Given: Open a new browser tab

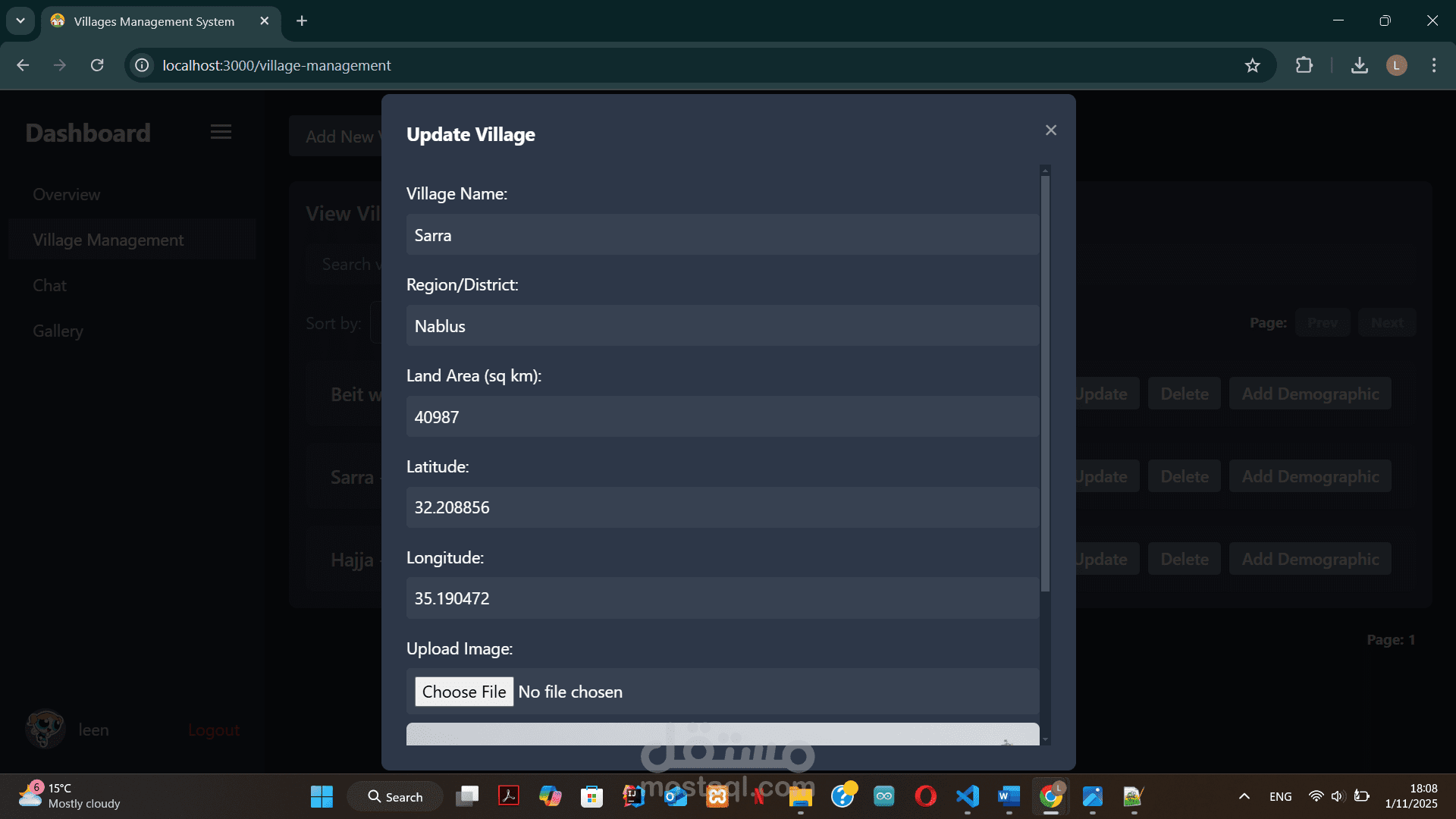Looking at the screenshot, I should pos(302,20).
